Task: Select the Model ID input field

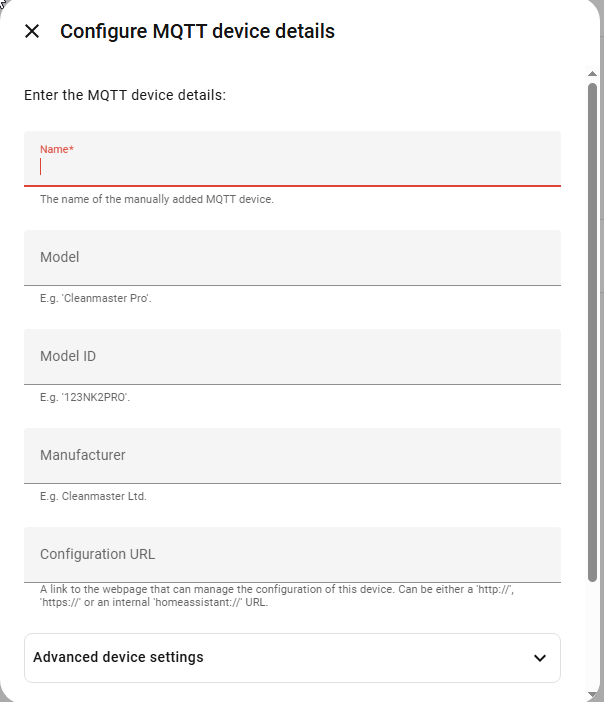Action: click(292, 356)
